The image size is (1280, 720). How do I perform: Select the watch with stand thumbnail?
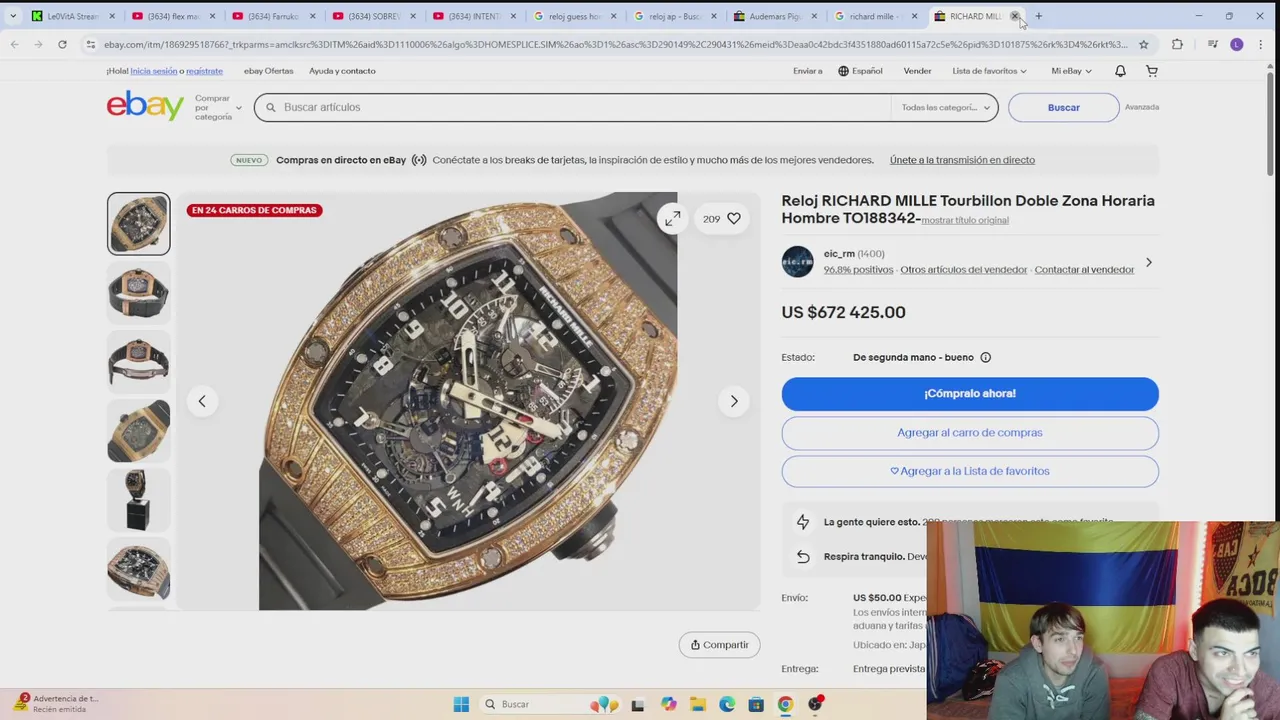point(138,500)
